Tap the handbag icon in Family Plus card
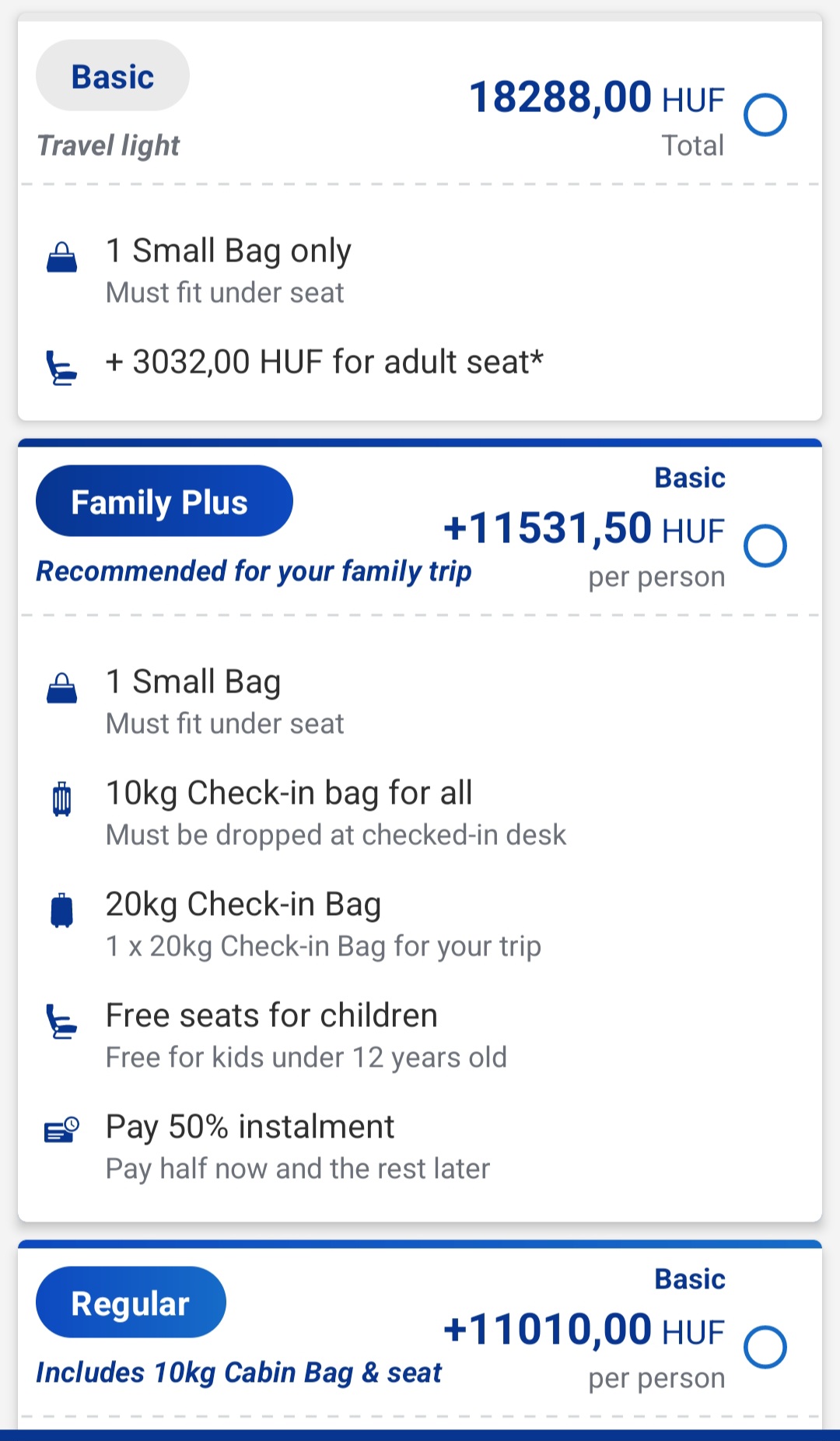The width and height of the screenshot is (840, 1441). click(x=61, y=688)
